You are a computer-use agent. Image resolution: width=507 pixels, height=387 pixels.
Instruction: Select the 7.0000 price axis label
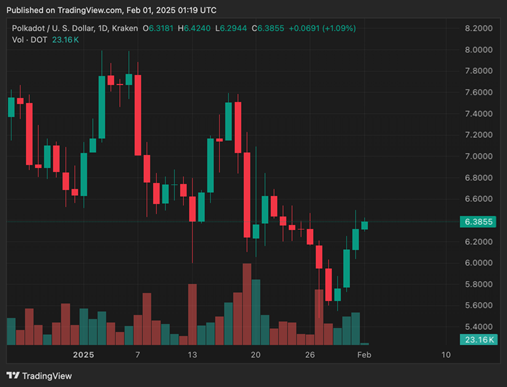click(x=479, y=156)
